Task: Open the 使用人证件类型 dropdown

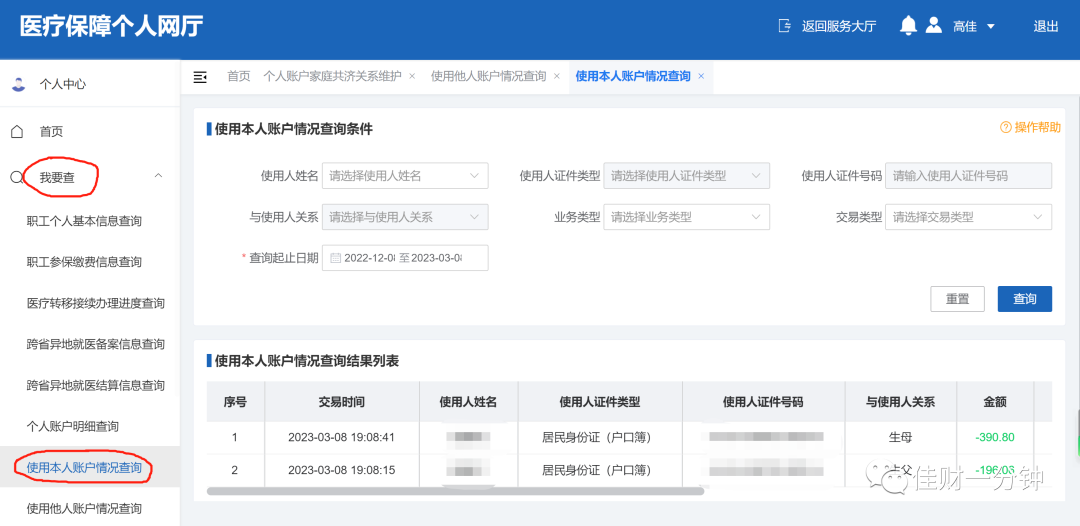Action: [x=687, y=176]
